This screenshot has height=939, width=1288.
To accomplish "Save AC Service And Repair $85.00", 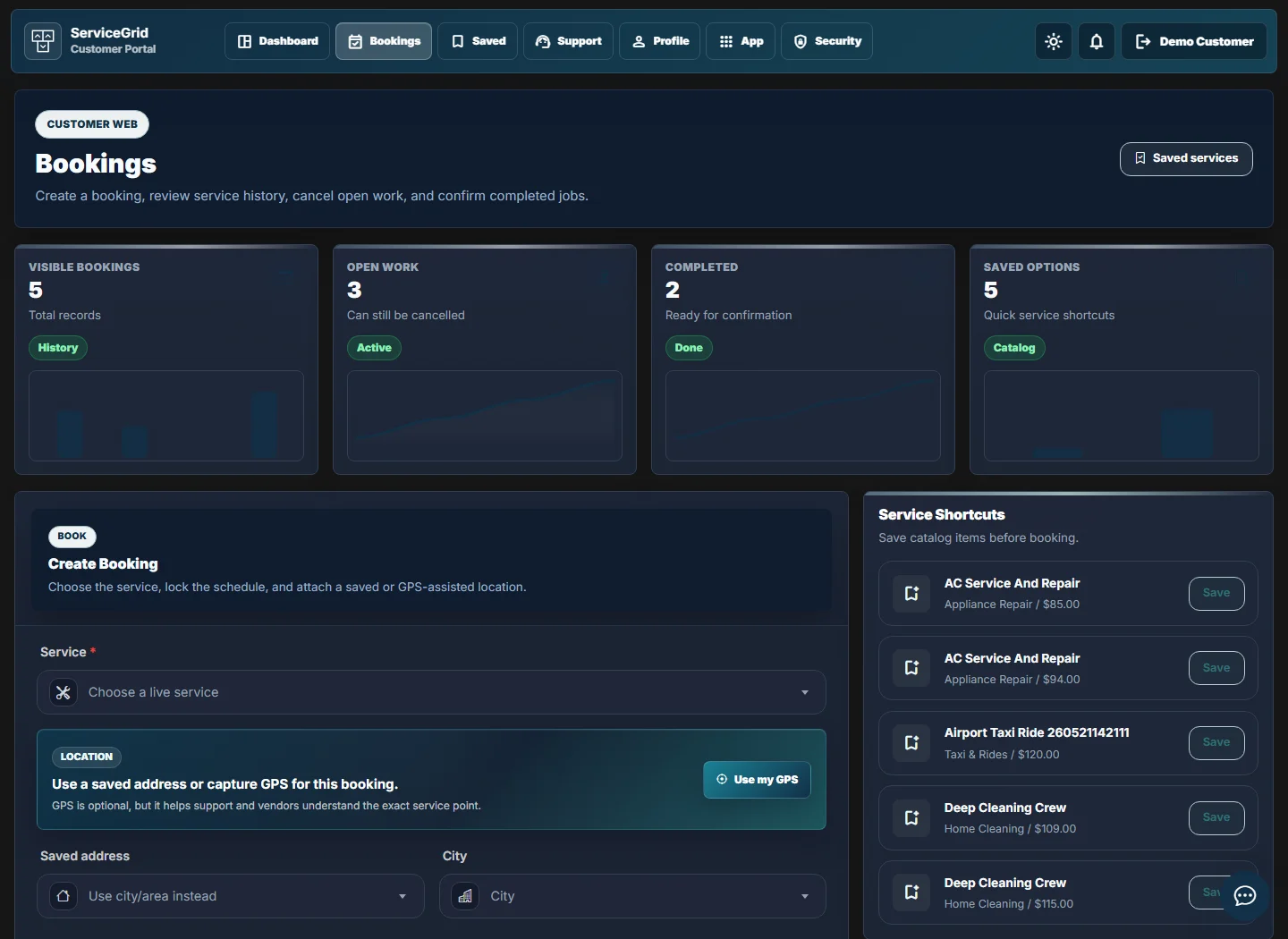I will point(1216,593).
